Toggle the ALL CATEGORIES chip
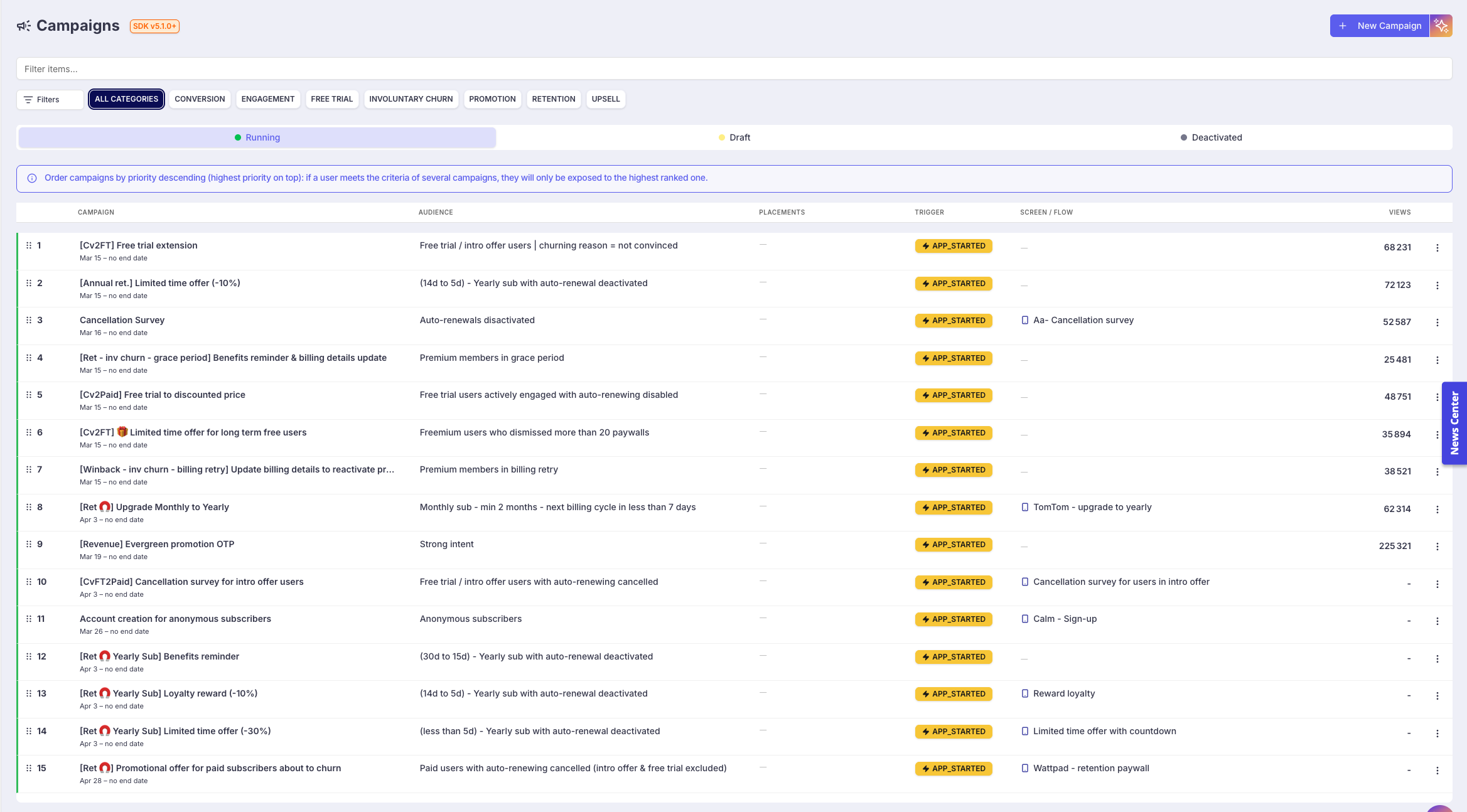Screen dimensions: 1467x812 tap(126, 99)
